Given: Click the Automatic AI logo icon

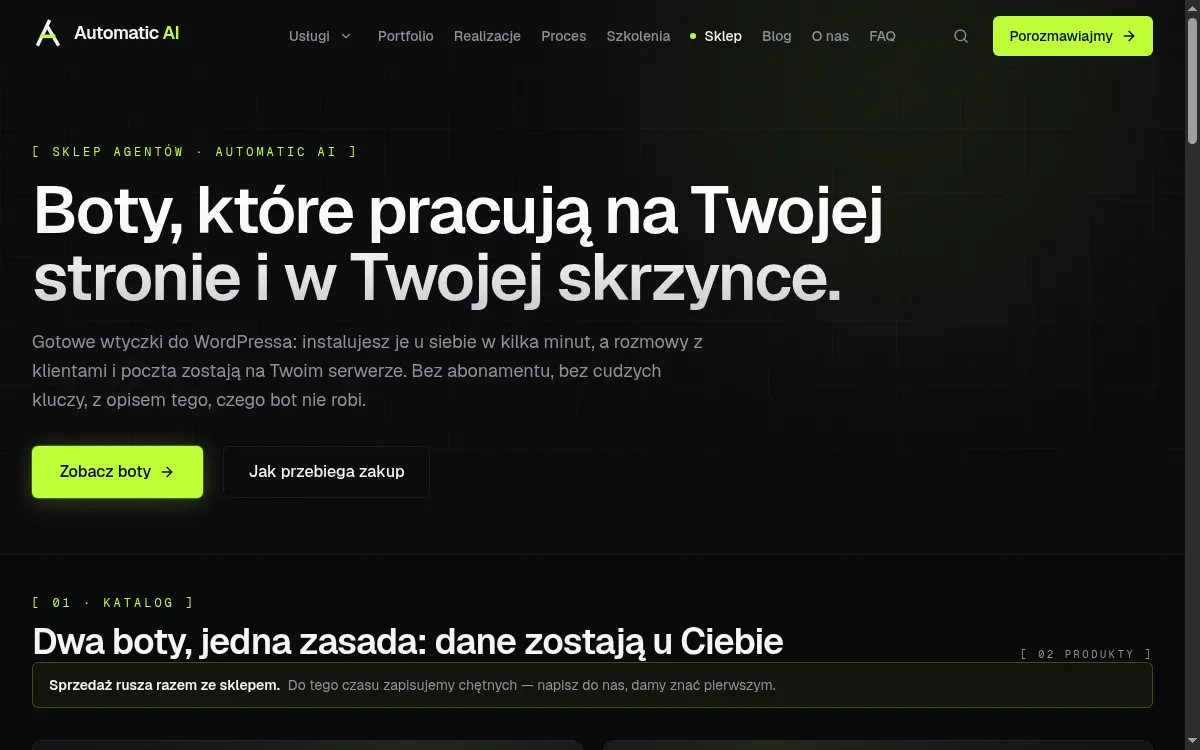Looking at the screenshot, I should point(47,33).
